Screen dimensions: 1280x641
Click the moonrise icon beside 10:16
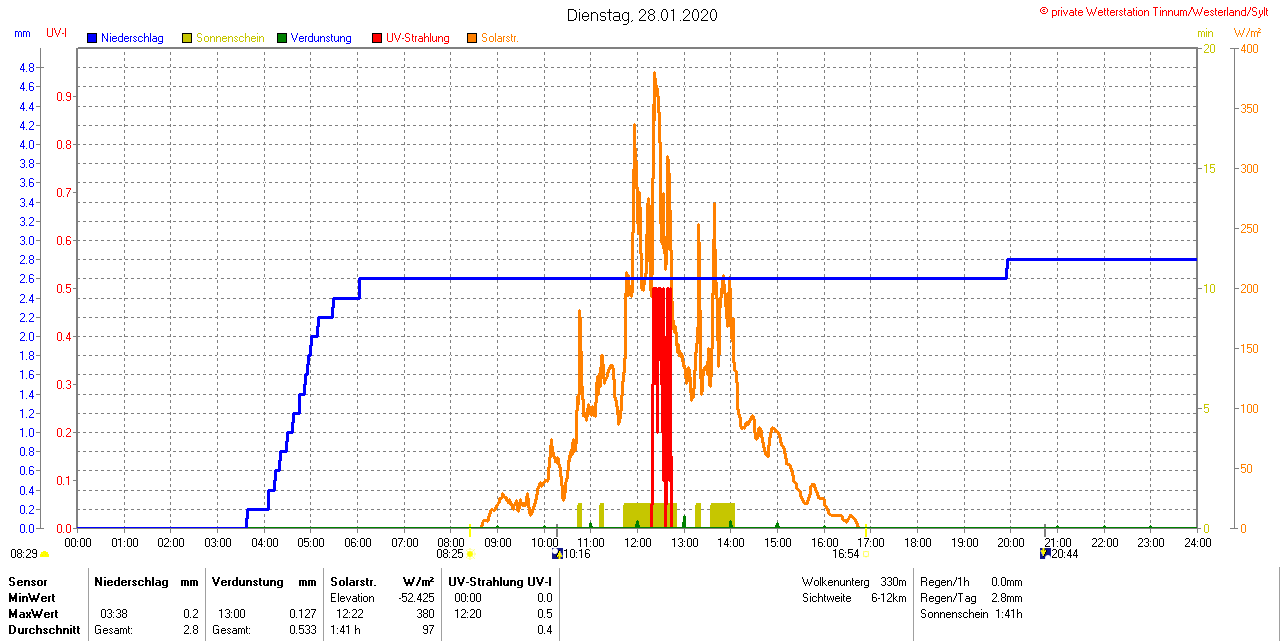[x=557, y=553]
